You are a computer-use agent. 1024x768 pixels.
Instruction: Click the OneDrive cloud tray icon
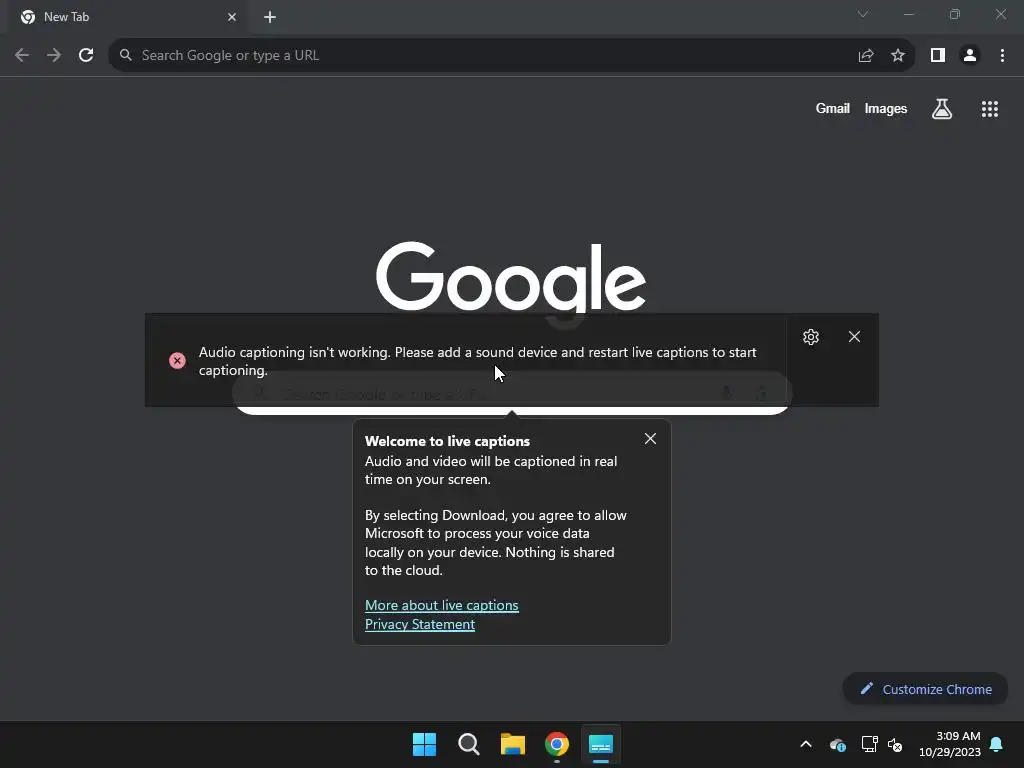(838, 744)
